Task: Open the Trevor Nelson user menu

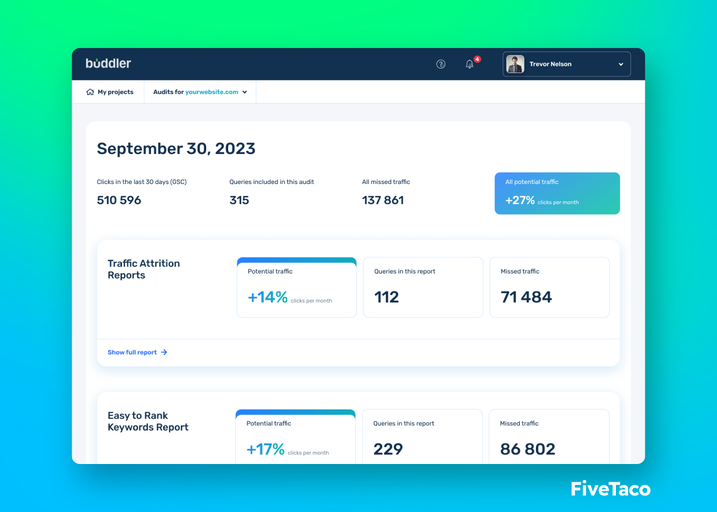Action: [x=567, y=64]
